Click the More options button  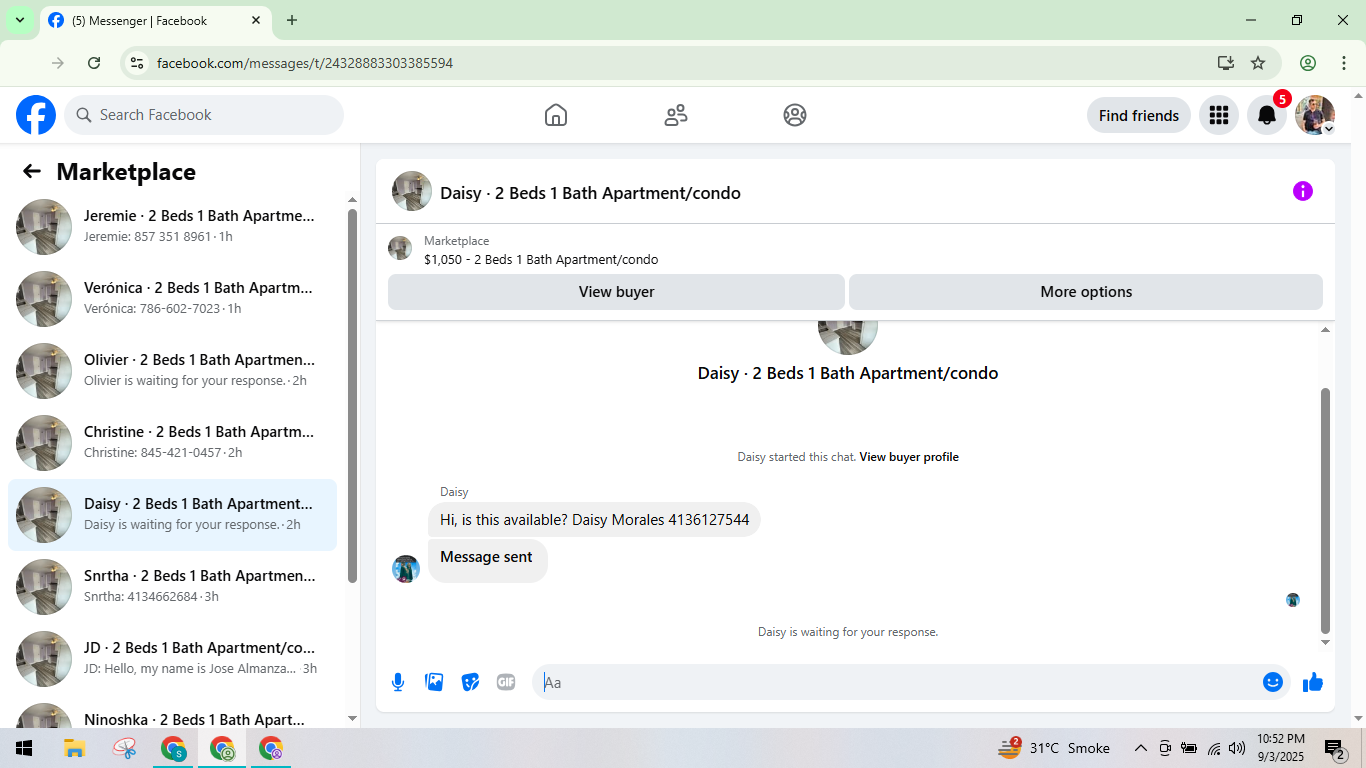1086,292
